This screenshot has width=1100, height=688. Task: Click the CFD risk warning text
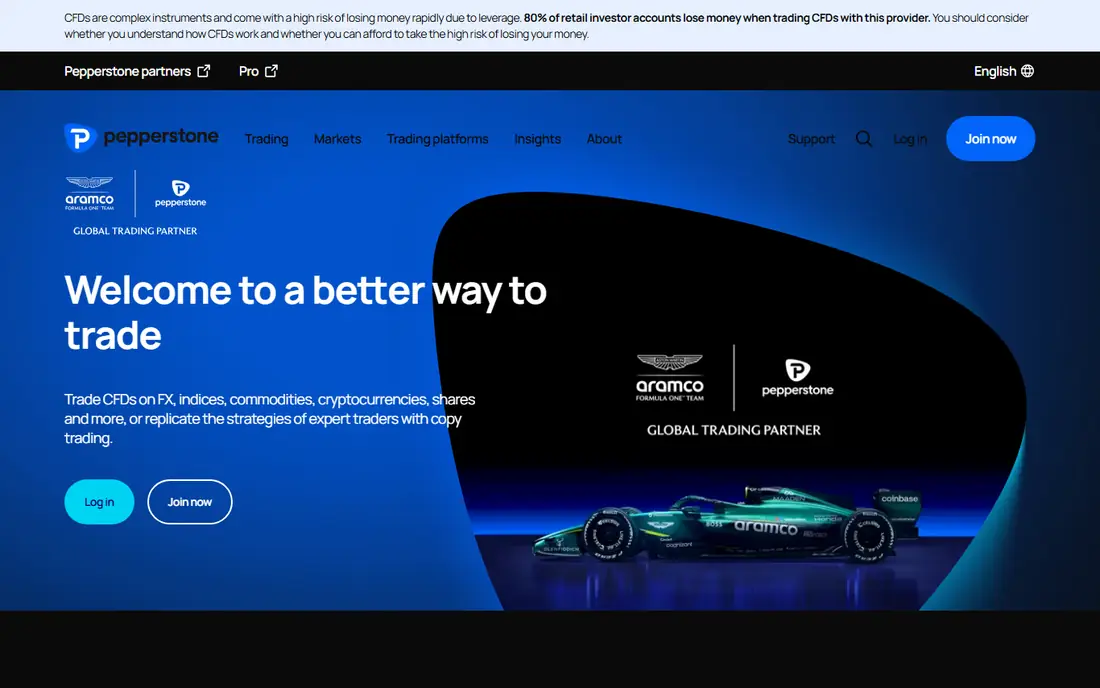click(546, 26)
